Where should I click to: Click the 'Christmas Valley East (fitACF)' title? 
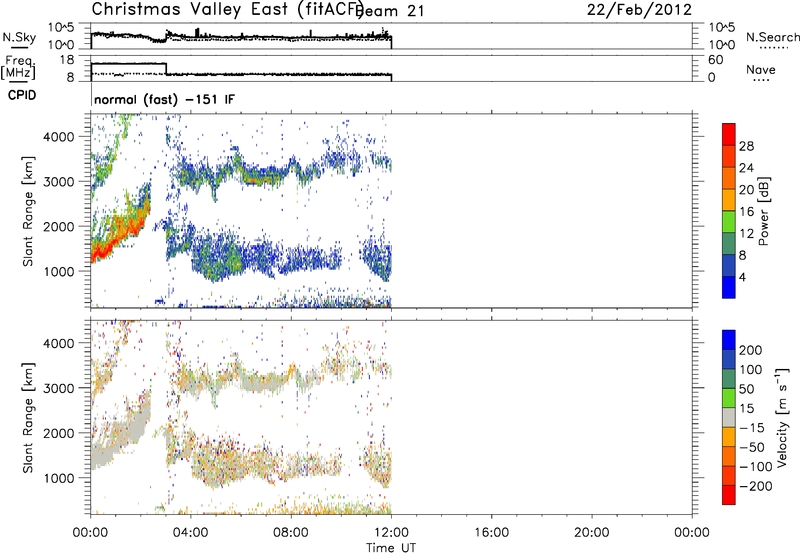tap(228, 9)
